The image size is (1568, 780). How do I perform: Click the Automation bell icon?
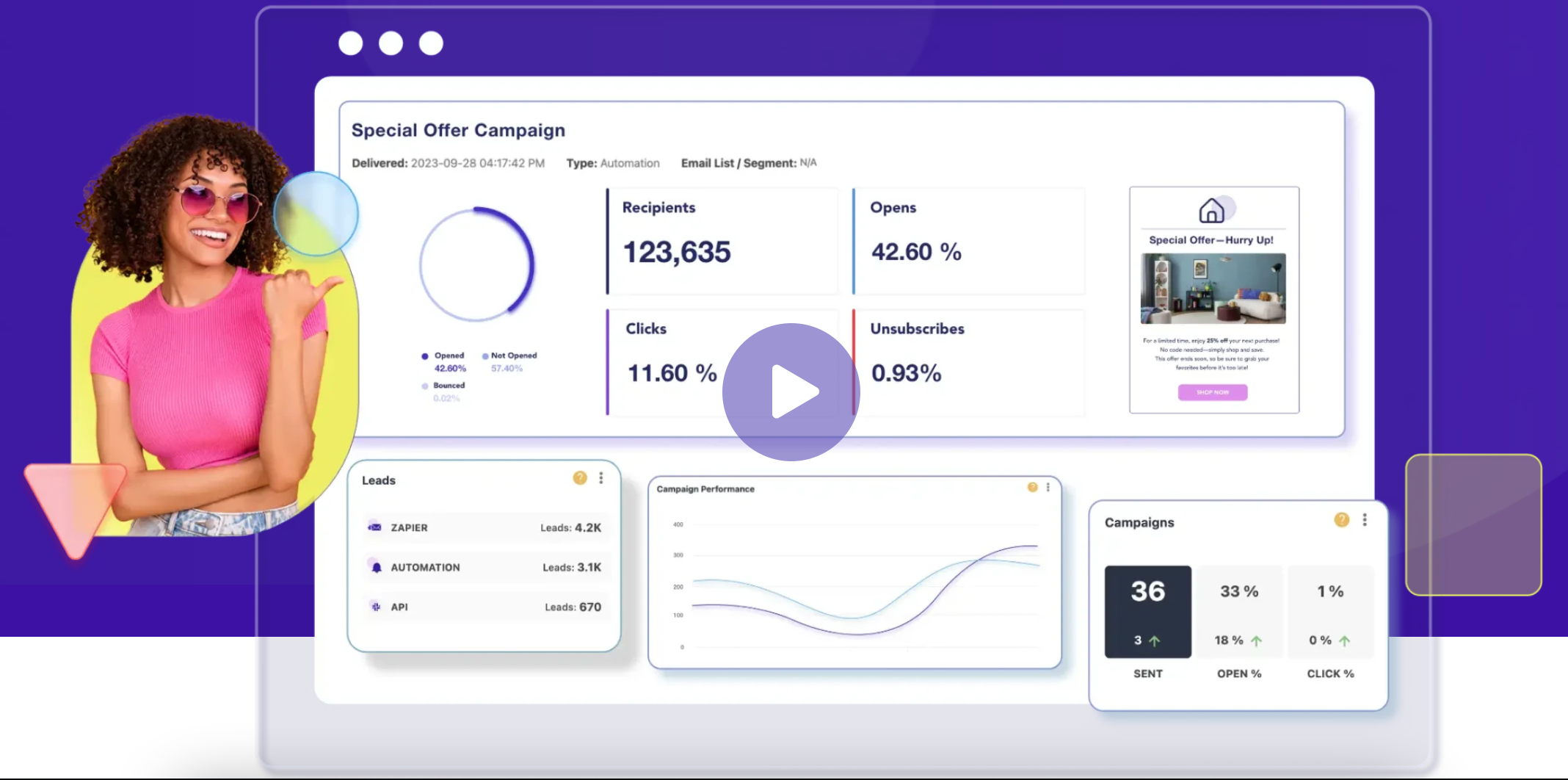(376, 567)
